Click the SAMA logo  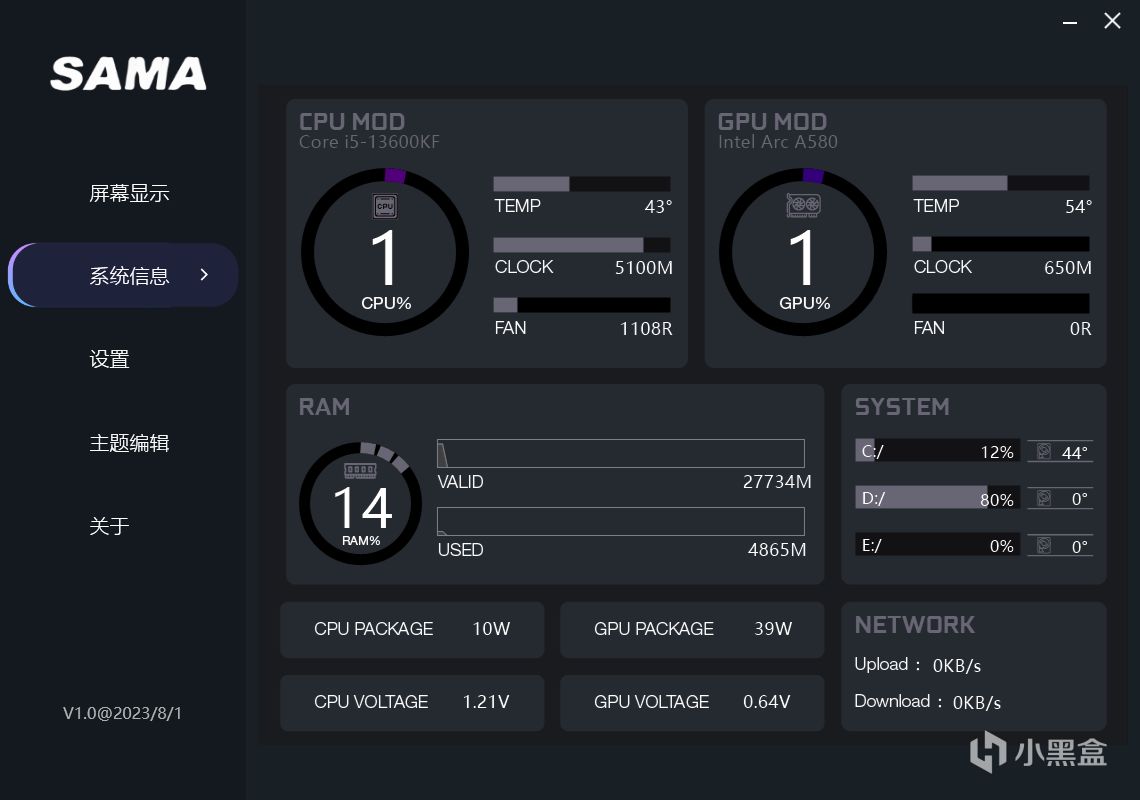click(x=128, y=74)
